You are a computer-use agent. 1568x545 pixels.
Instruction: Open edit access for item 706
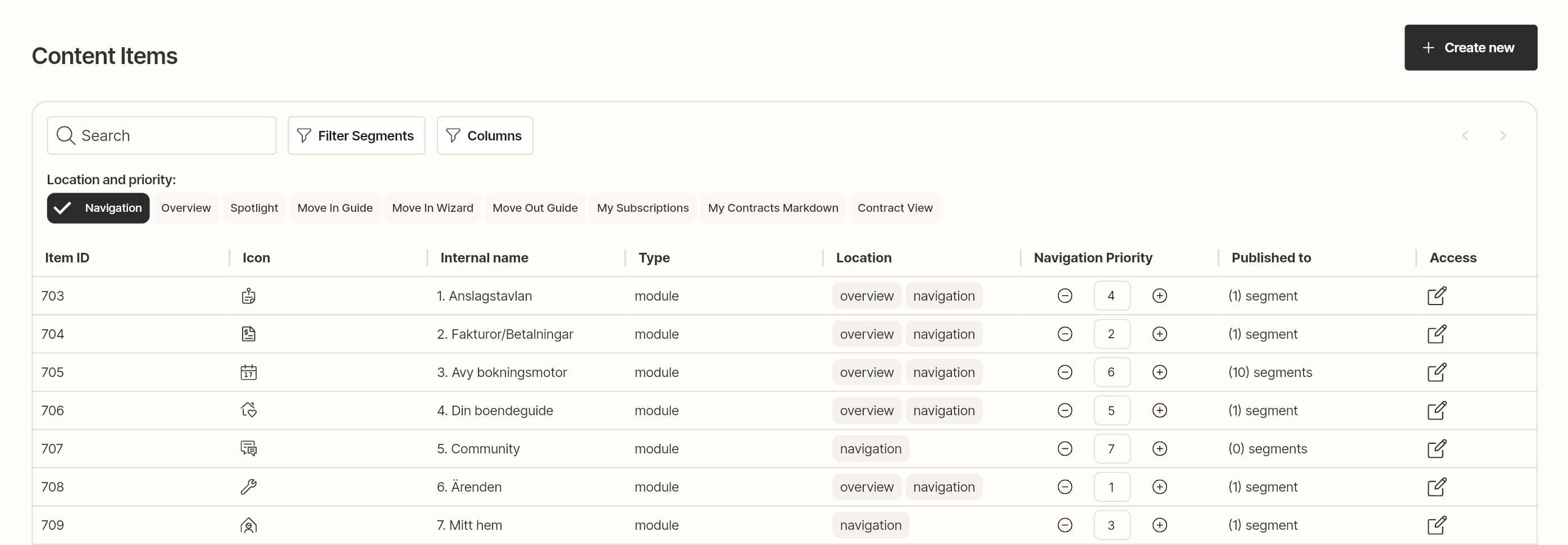pos(1437,410)
